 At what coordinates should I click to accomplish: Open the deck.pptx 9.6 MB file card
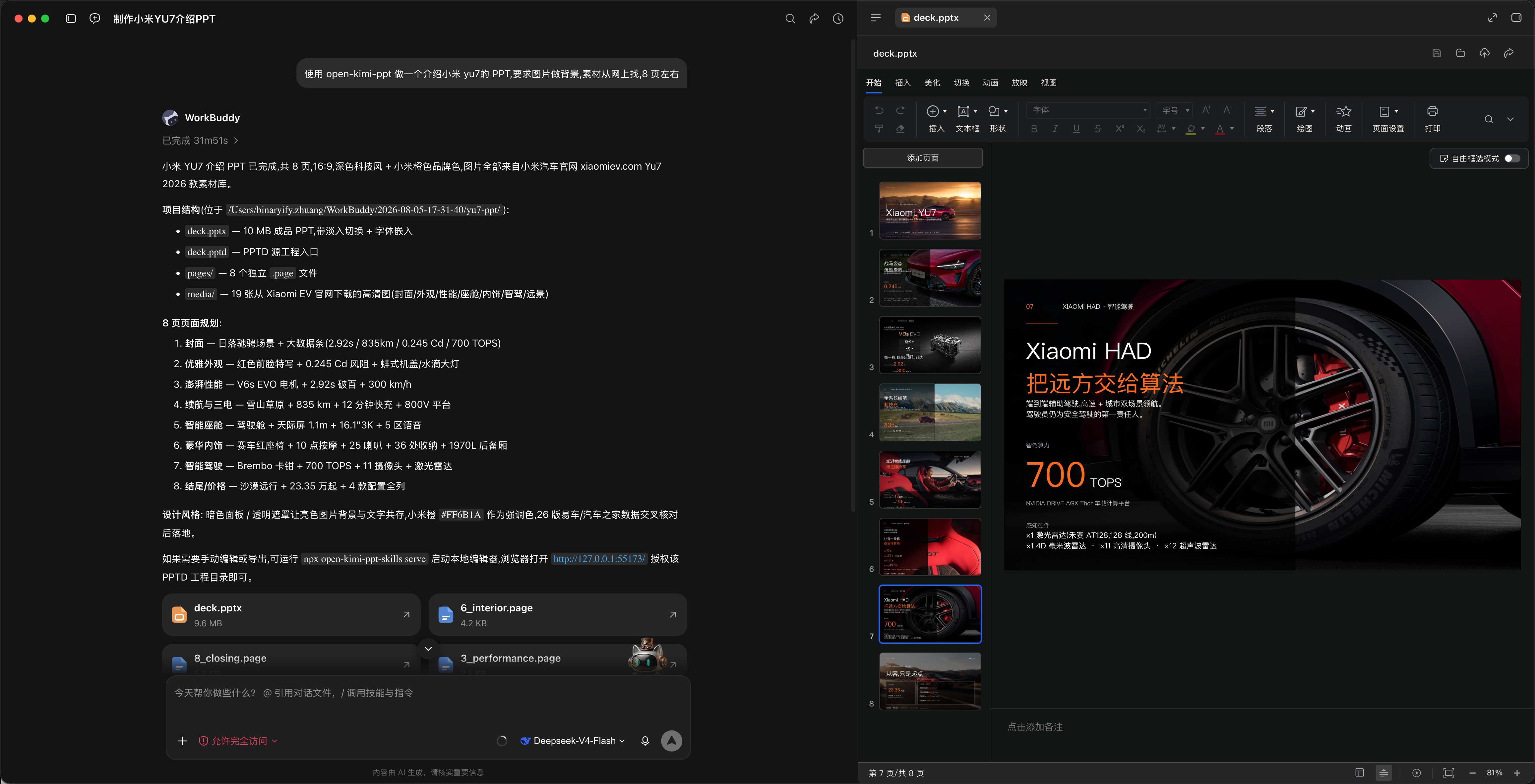coord(291,615)
